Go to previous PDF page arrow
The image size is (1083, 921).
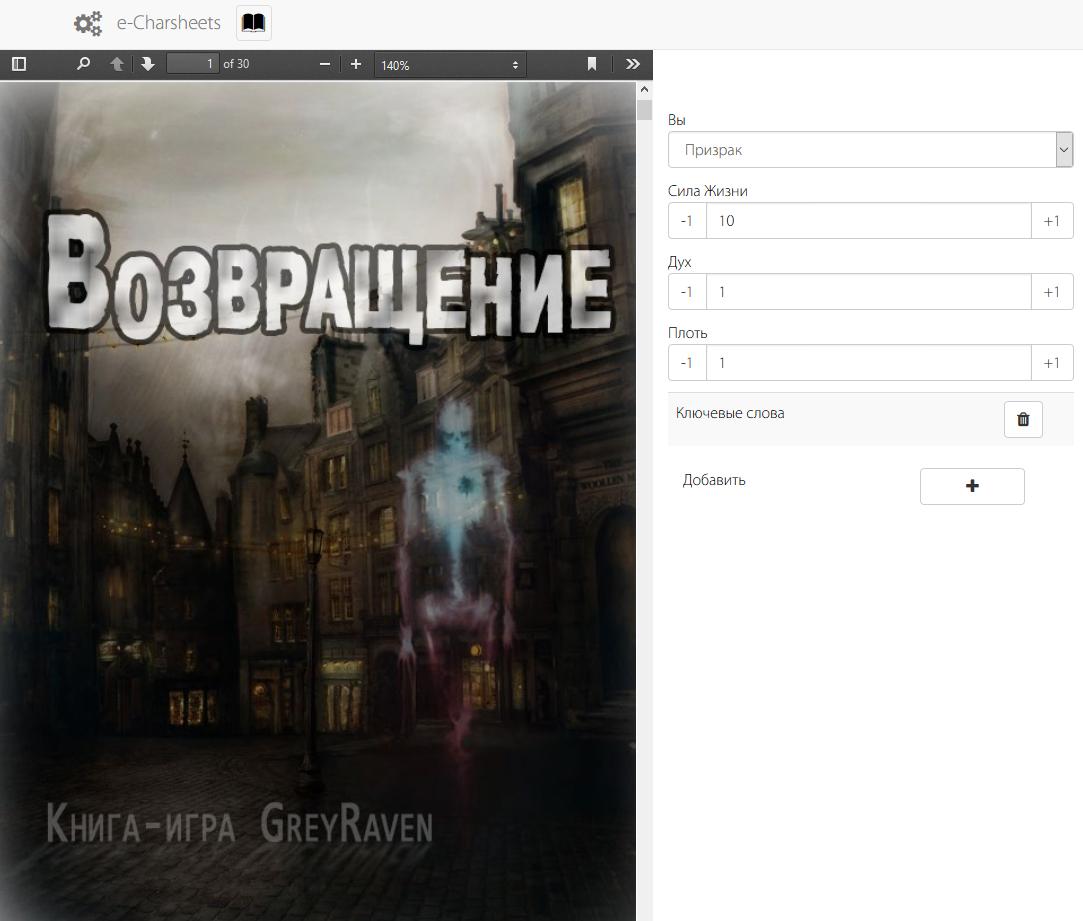click(x=117, y=64)
